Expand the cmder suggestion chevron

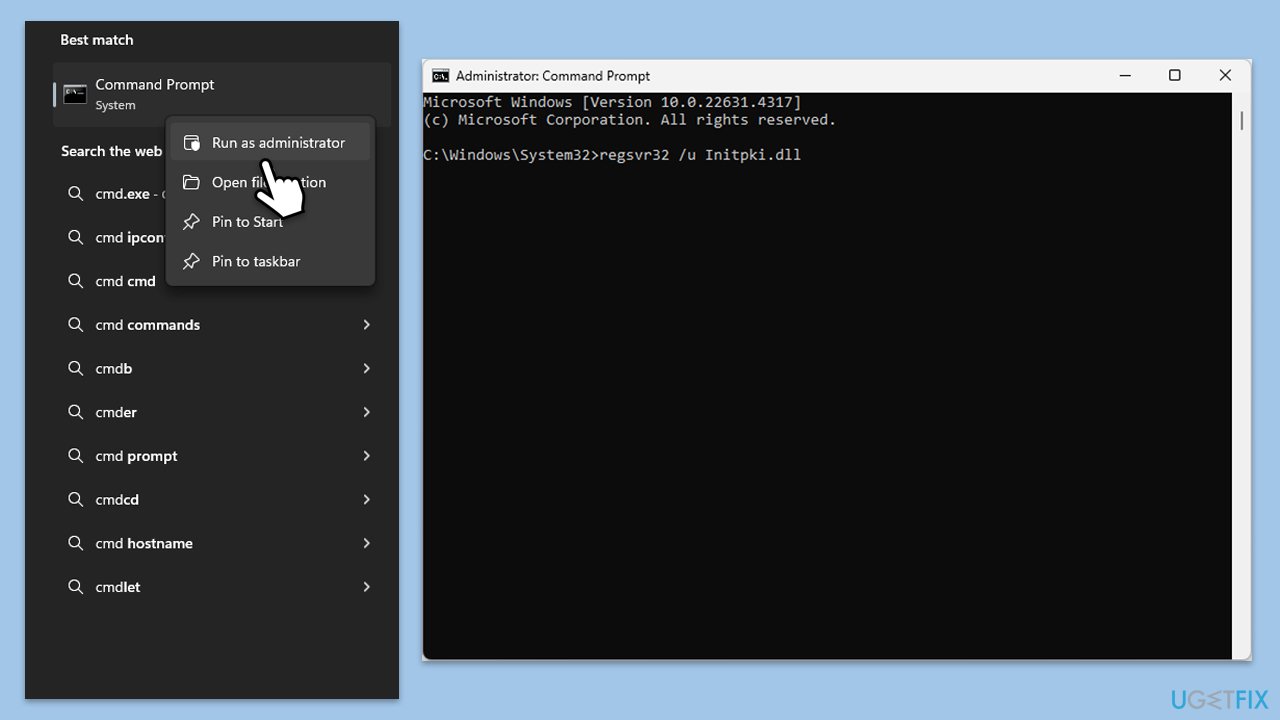point(366,412)
